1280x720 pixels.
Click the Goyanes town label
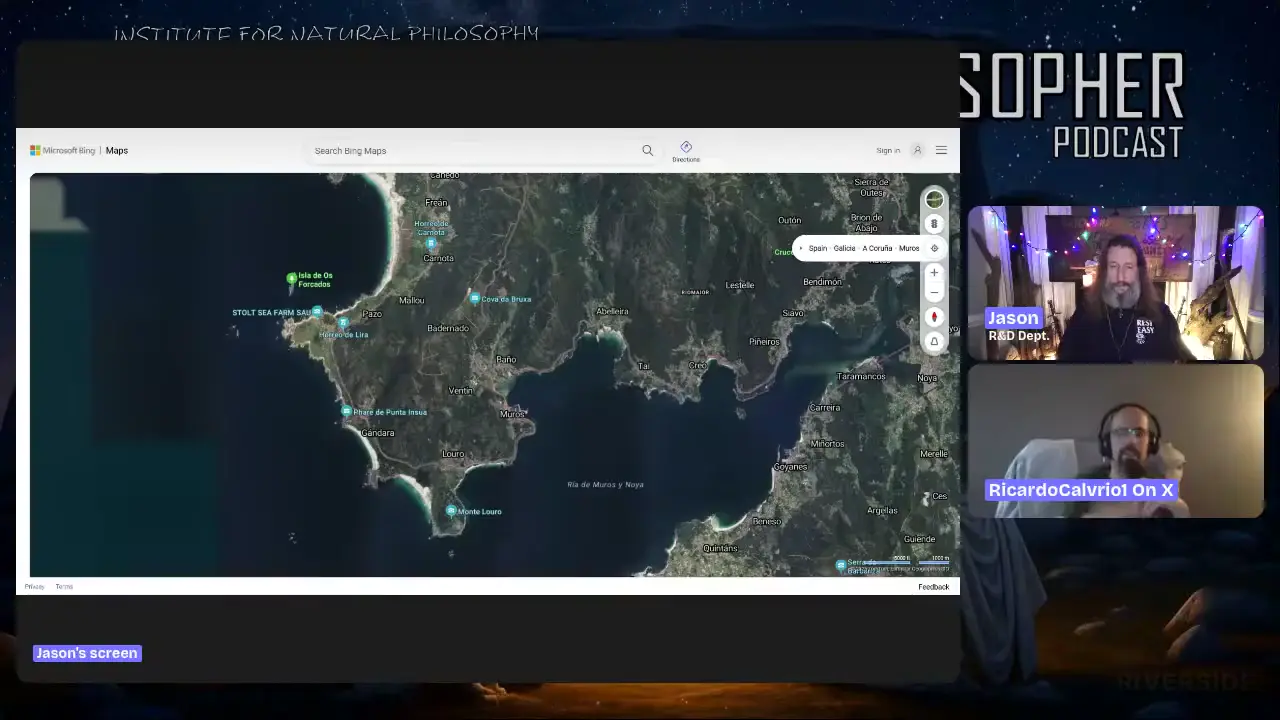[x=790, y=467]
